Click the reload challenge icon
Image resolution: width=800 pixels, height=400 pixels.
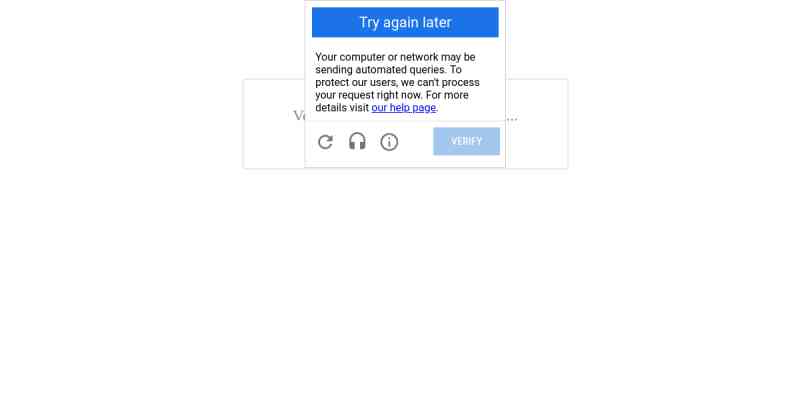325,142
